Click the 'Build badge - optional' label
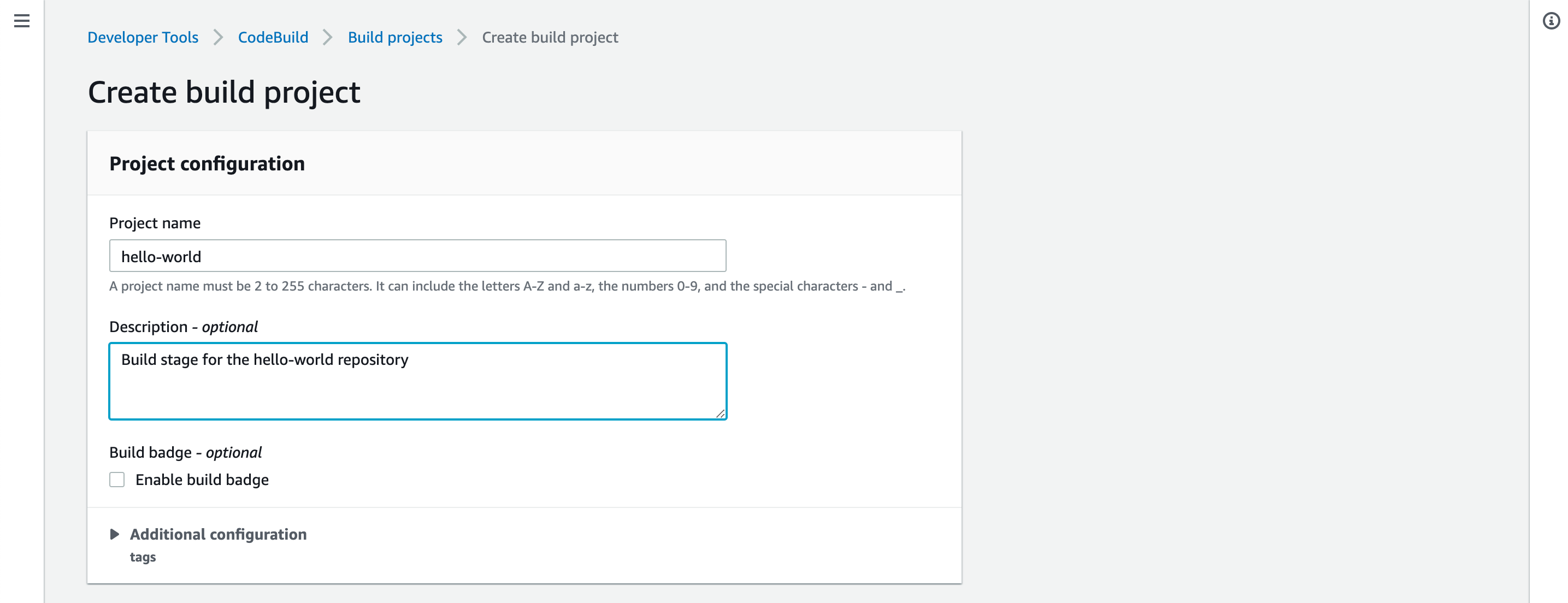 pyautogui.click(x=186, y=452)
